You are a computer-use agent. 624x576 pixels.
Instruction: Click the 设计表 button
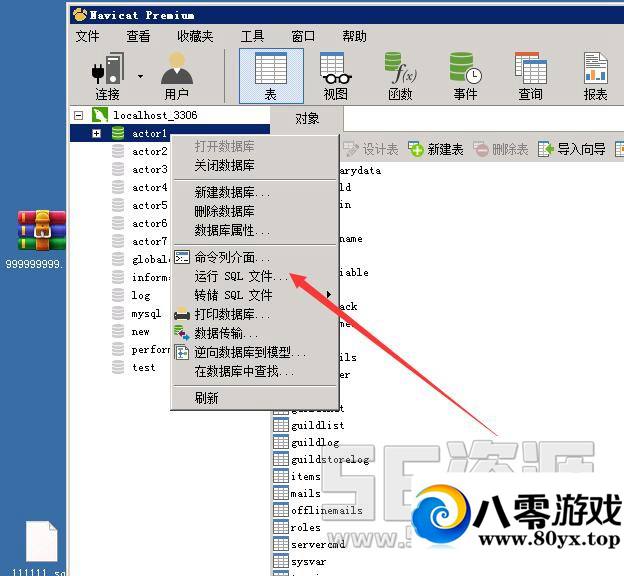tap(371, 150)
